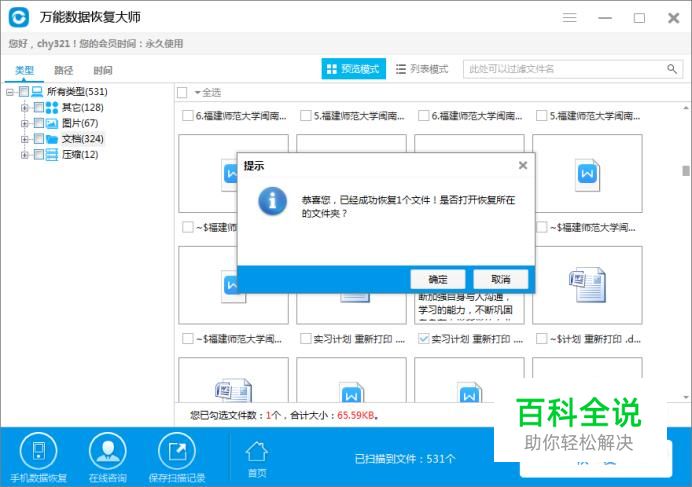Click the 其它(128) category icon
The image size is (692, 487).
52,107
